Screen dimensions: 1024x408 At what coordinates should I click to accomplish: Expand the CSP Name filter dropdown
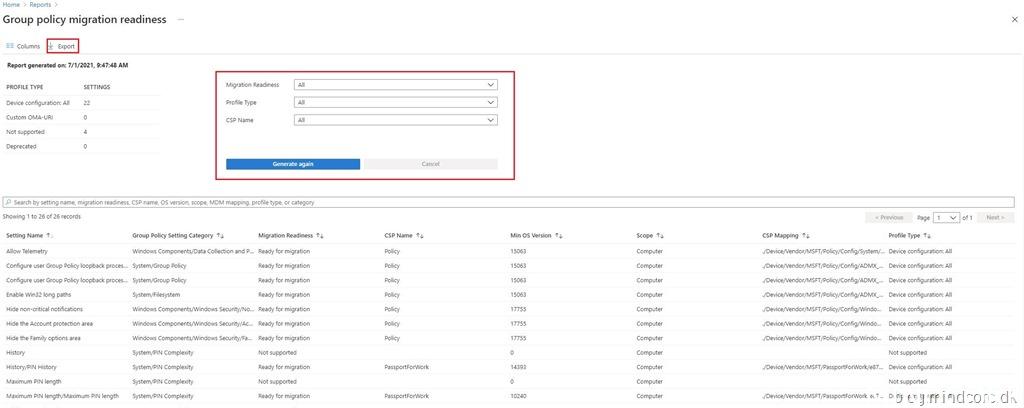[x=395, y=120]
